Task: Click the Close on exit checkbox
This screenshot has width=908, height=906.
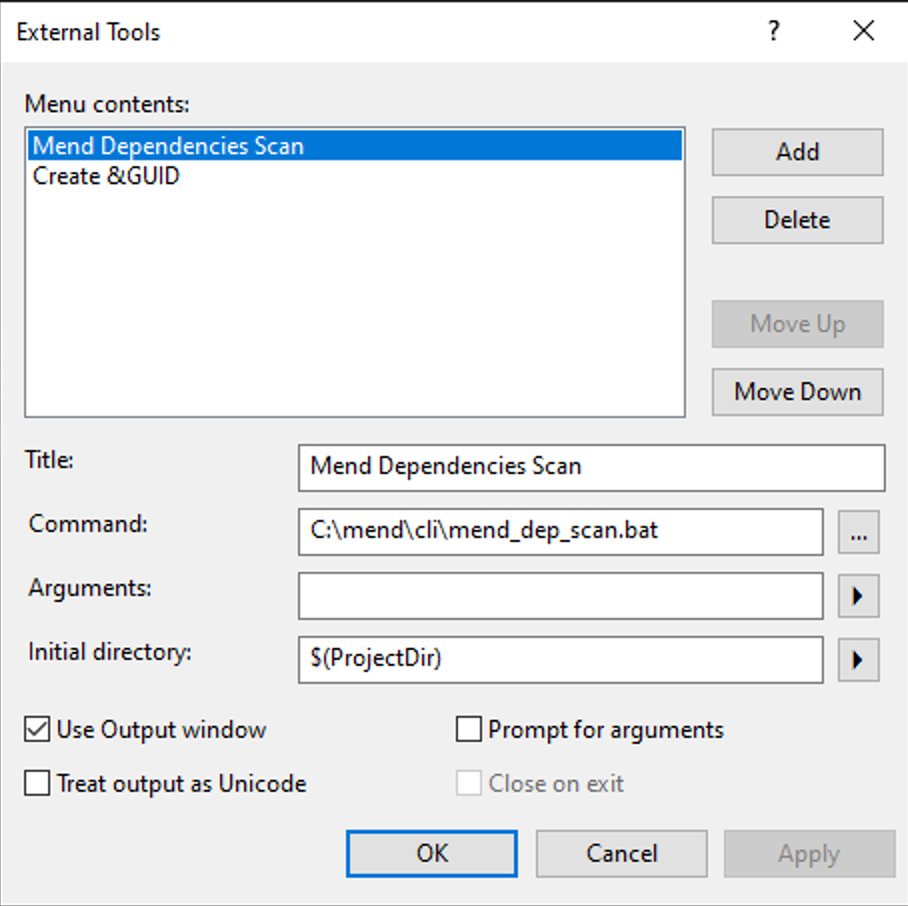Action: point(467,784)
